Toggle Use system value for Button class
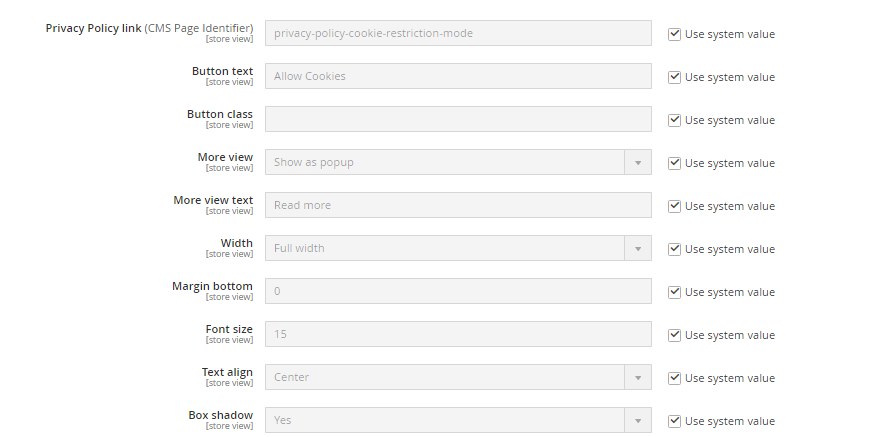The width and height of the screenshot is (892, 437). 675,120
